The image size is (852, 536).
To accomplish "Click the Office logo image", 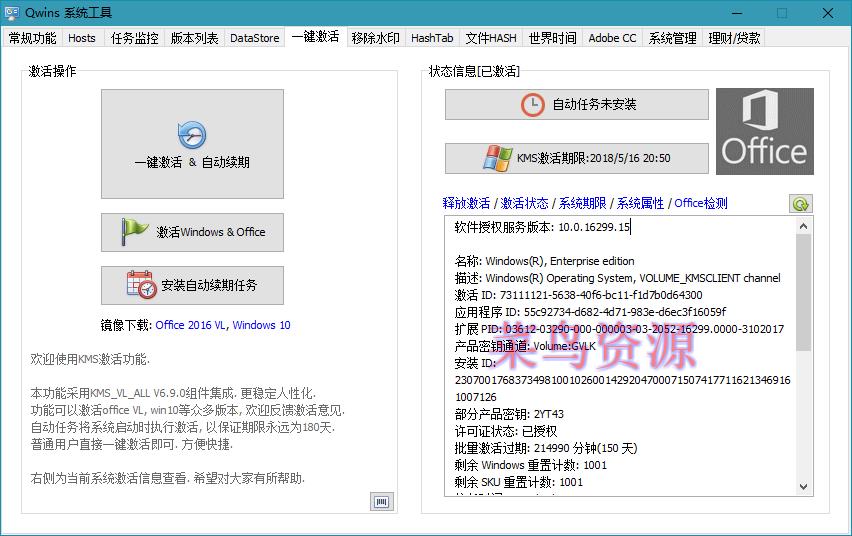I will click(x=765, y=132).
